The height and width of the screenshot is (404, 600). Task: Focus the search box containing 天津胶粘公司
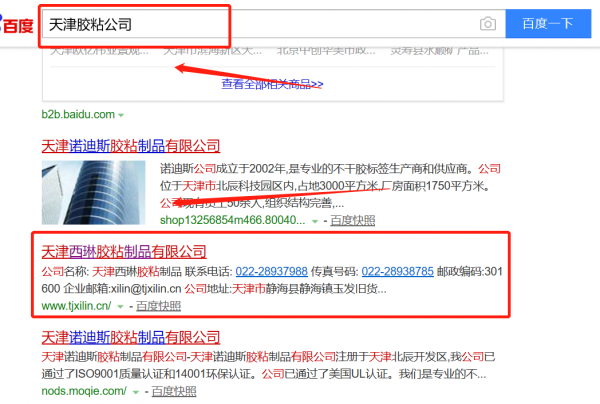pyautogui.click(x=250, y=23)
